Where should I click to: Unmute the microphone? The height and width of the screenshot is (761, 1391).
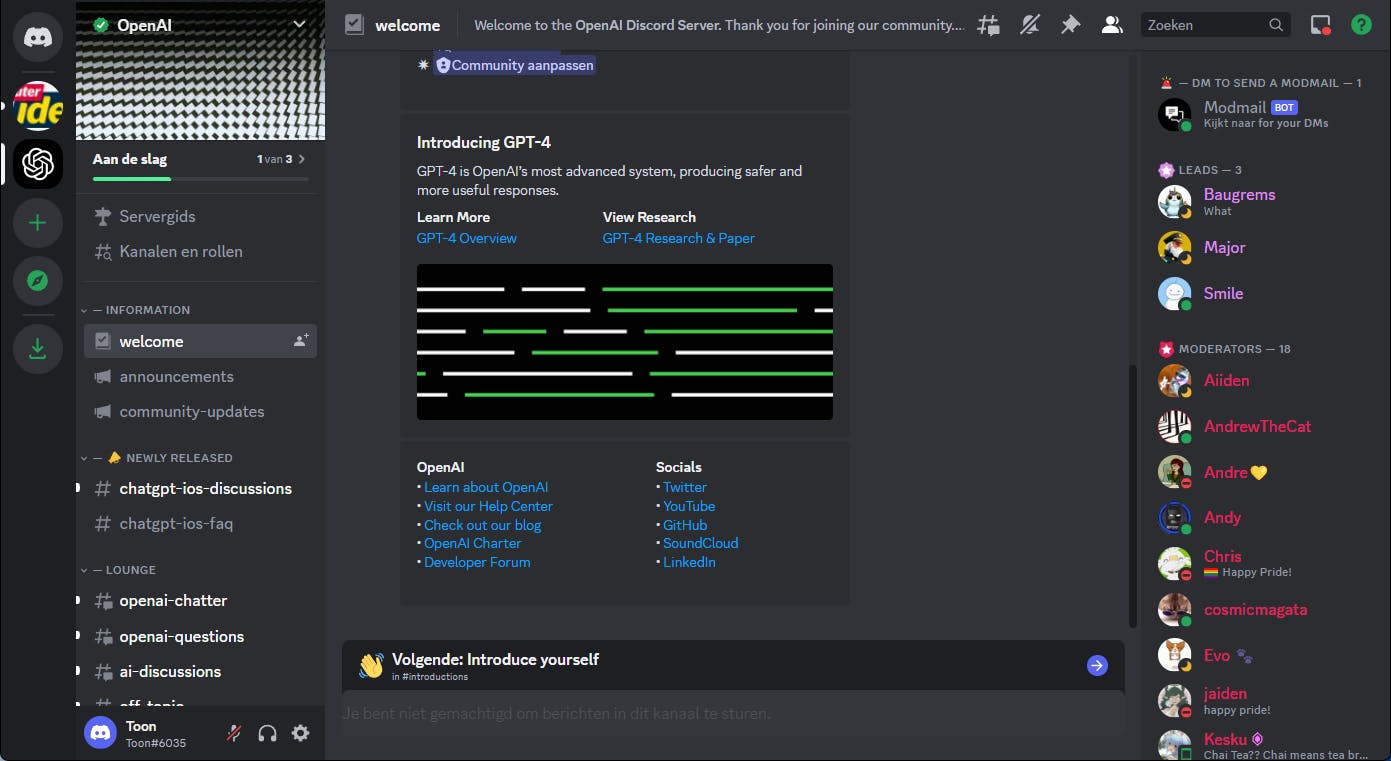234,733
